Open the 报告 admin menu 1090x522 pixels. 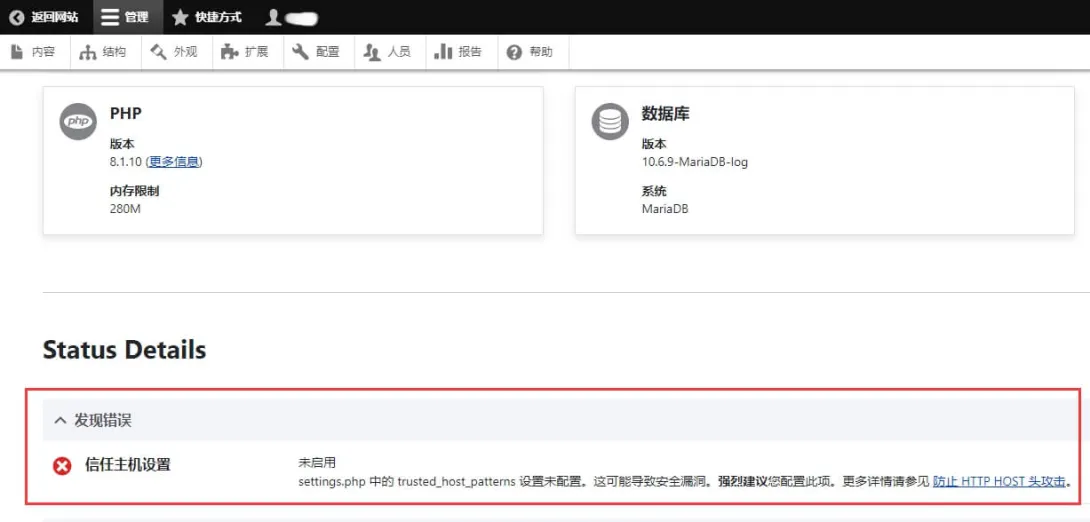tap(471, 52)
